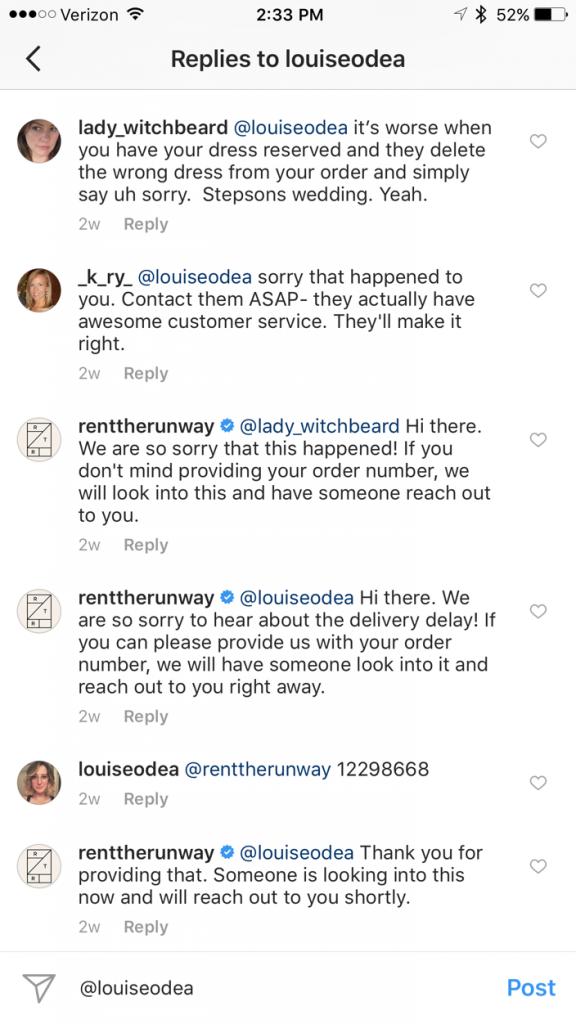Tap the Bluetooth icon in the status bar
576x1024 pixels.
tap(483, 15)
